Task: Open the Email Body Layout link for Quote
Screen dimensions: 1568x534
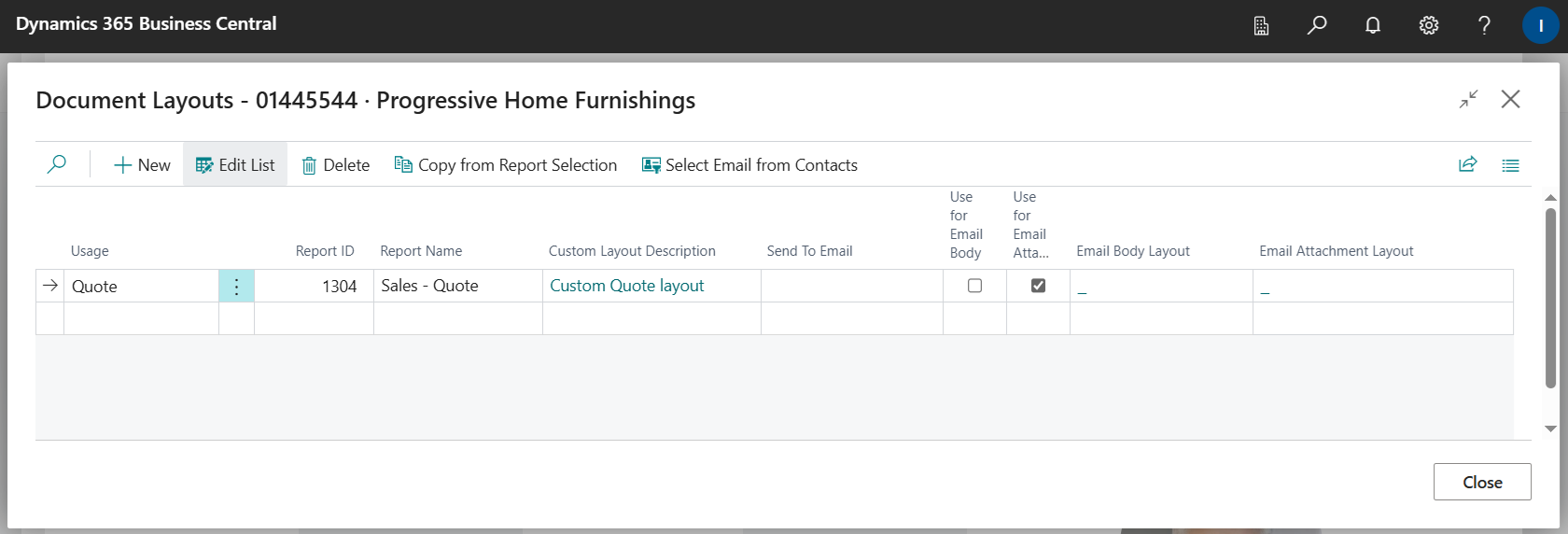Action: point(1082,288)
